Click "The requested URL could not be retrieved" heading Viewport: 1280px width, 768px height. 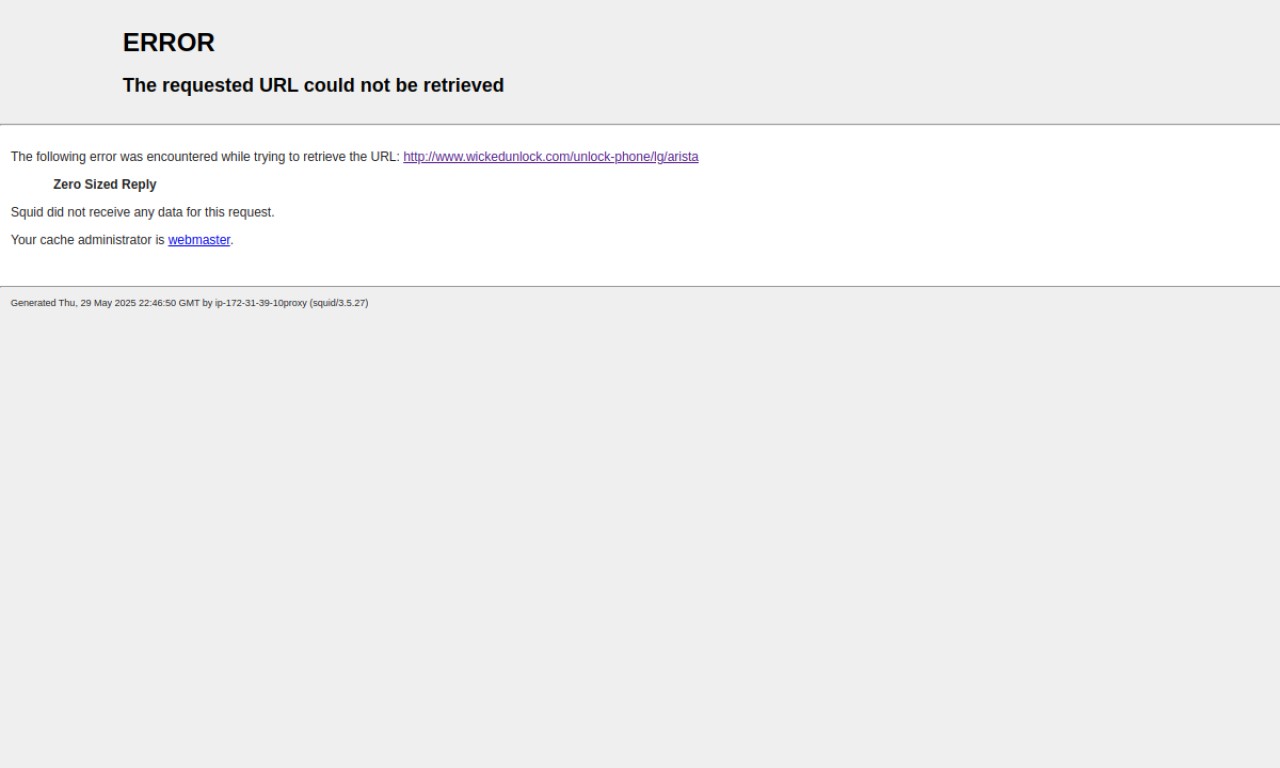[x=313, y=86]
